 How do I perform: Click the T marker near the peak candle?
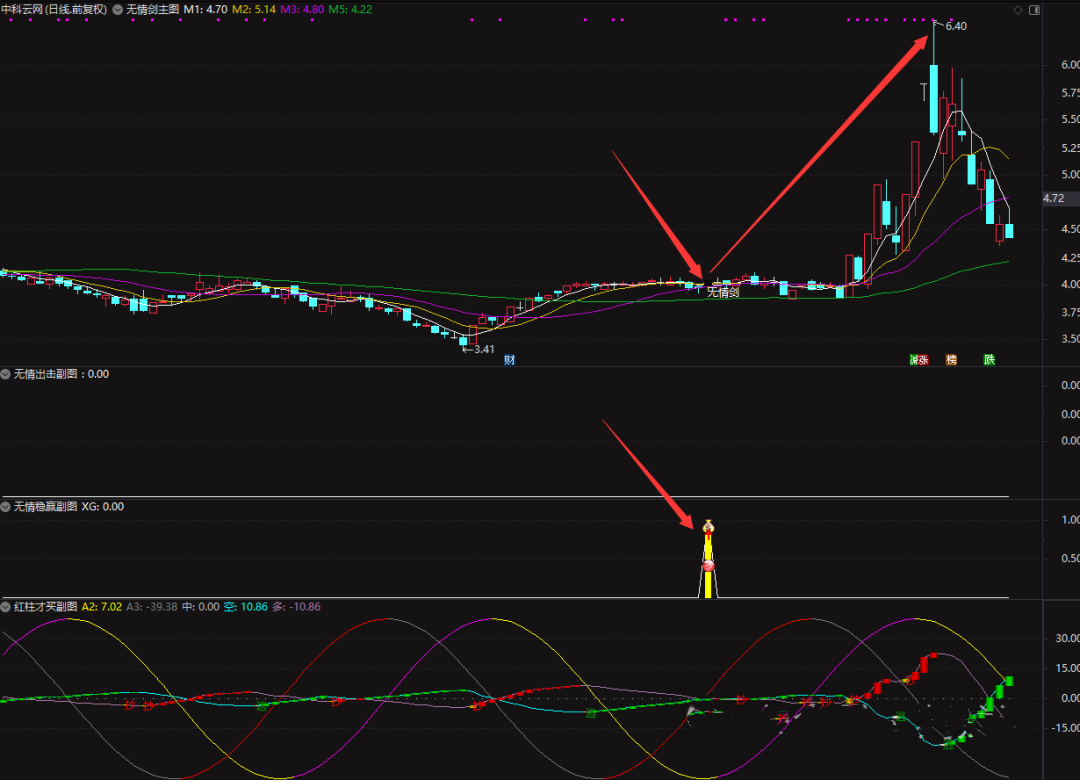tap(924, 91)
